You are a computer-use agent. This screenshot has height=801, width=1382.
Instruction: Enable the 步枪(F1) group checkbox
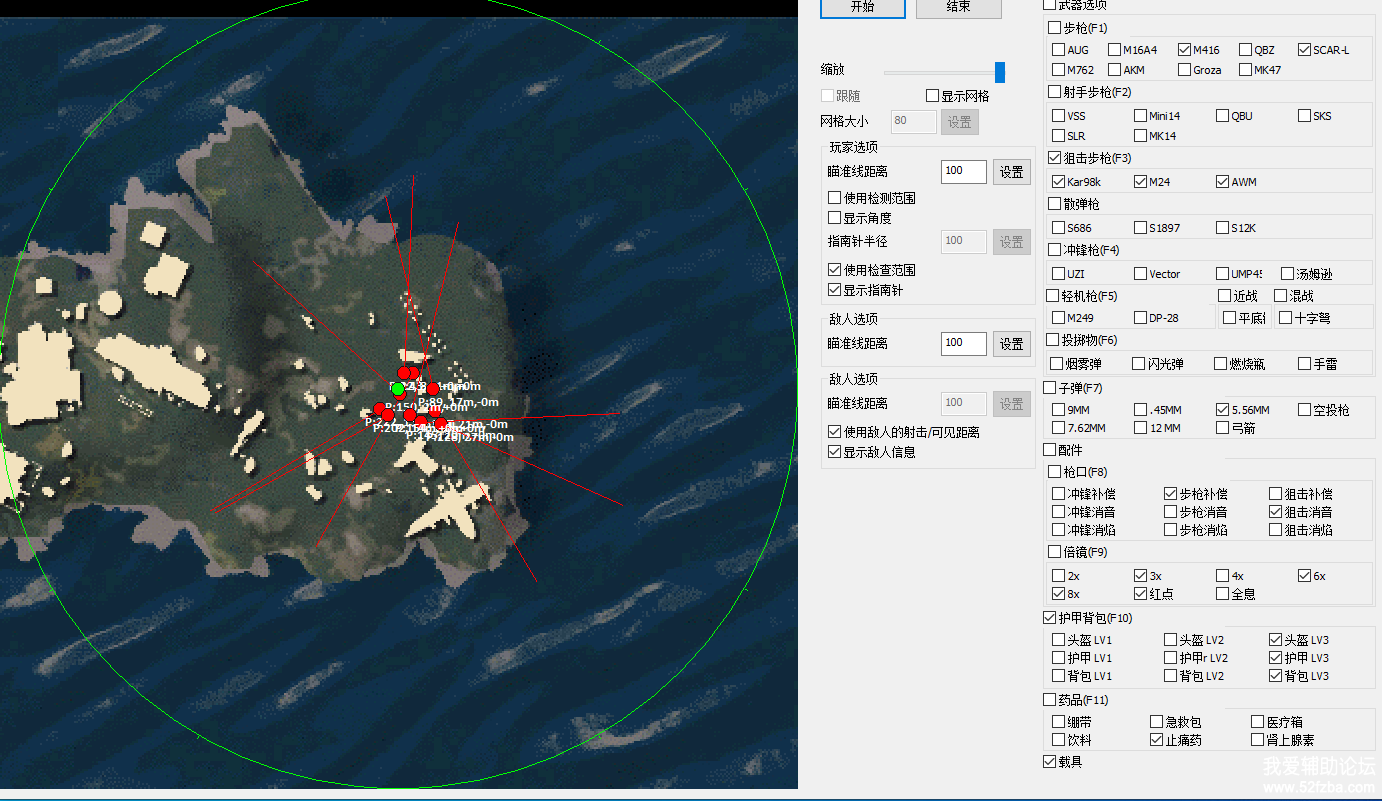(1054, 28)
